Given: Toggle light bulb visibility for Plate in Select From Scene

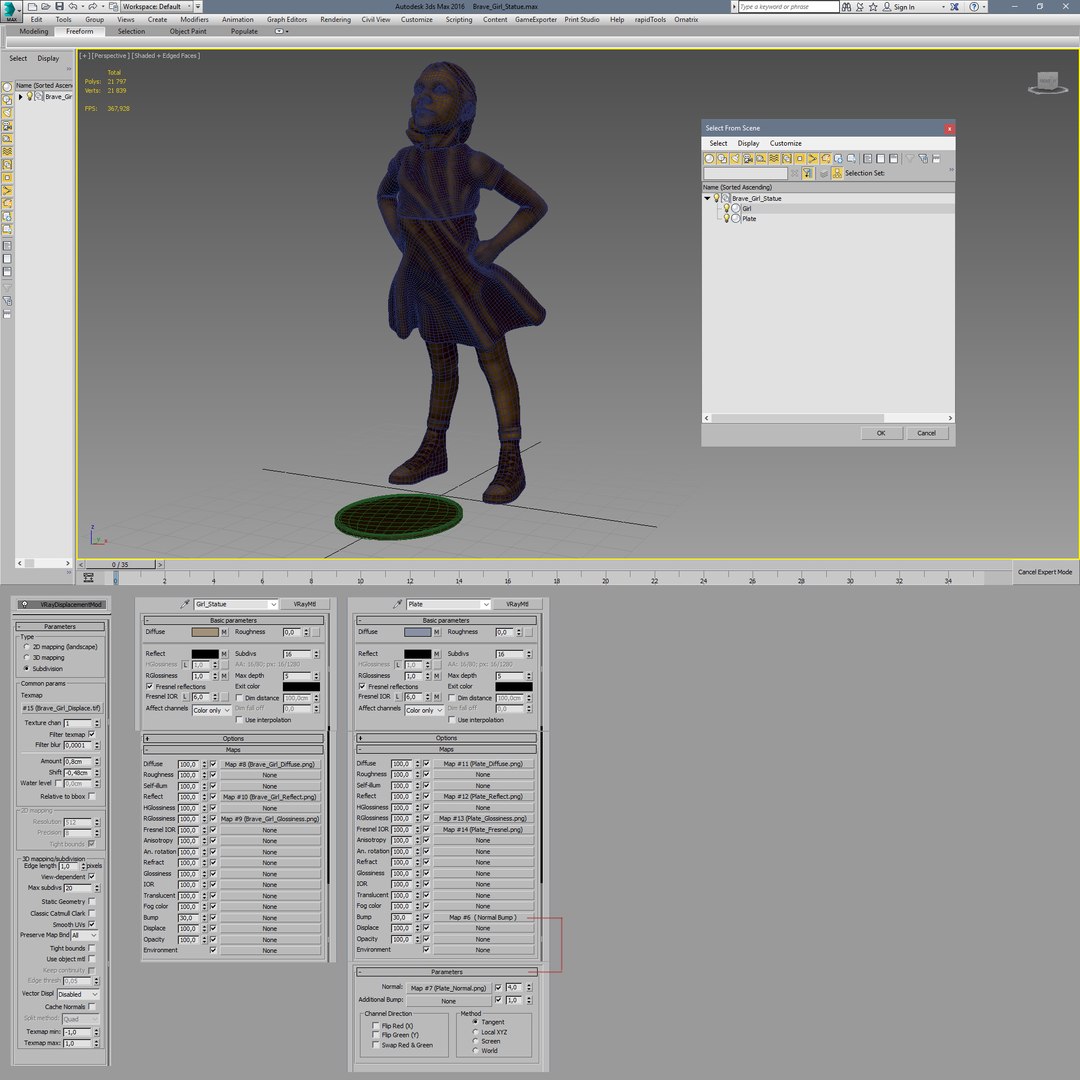Looking at the screenshot, I should (x=726, y=218).
